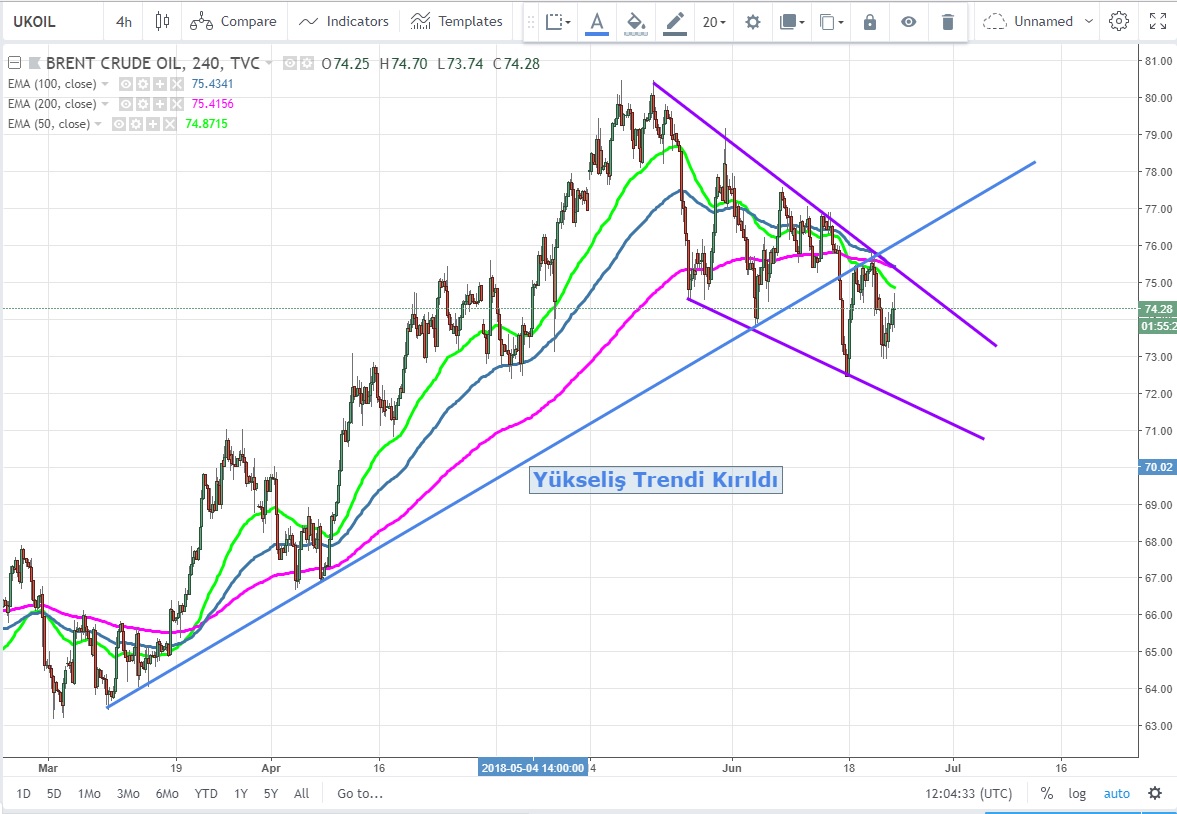Screen dimensions: 1177x814
Task: Click the Go to... button
Action: tap(360, 793)
